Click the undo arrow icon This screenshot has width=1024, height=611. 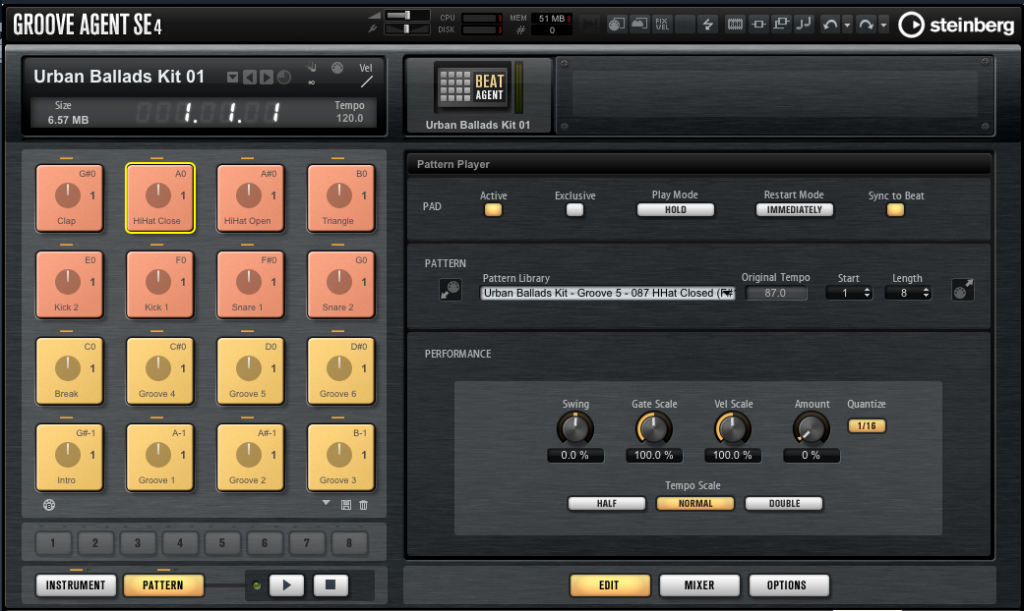click(830, 24)
